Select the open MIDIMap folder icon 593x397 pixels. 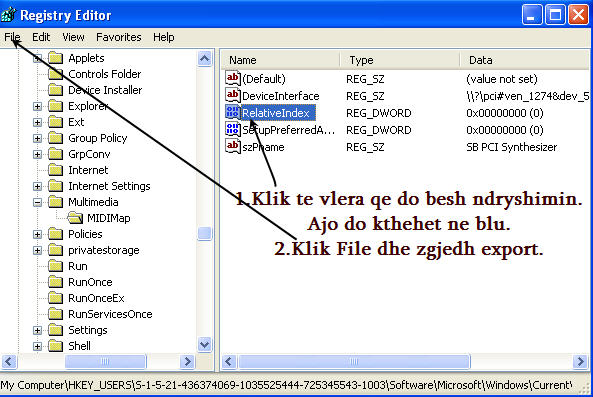(75, 218)
